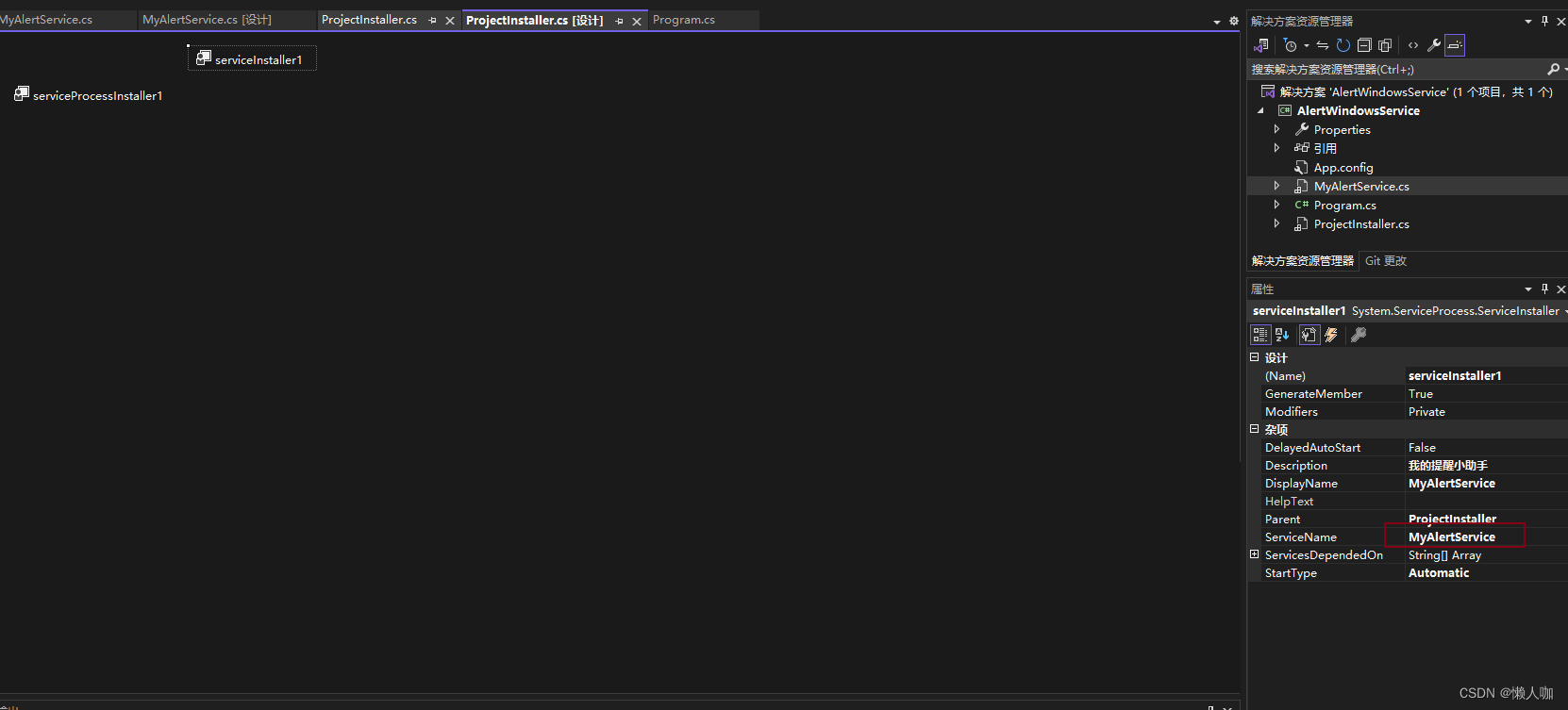The image size is (1568, 710).
Task: Click the Parent property ProjectInstaller value
Action: pos(1486,519)
